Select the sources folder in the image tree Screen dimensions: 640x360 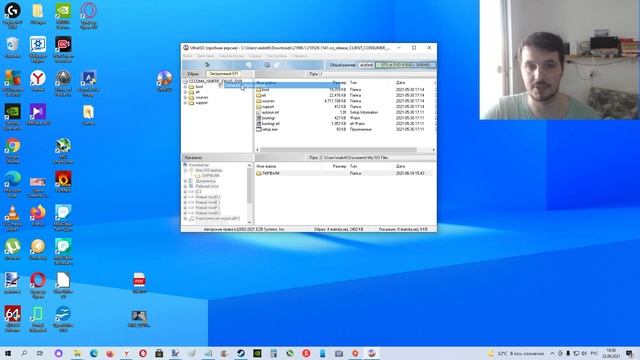point(202,97)
